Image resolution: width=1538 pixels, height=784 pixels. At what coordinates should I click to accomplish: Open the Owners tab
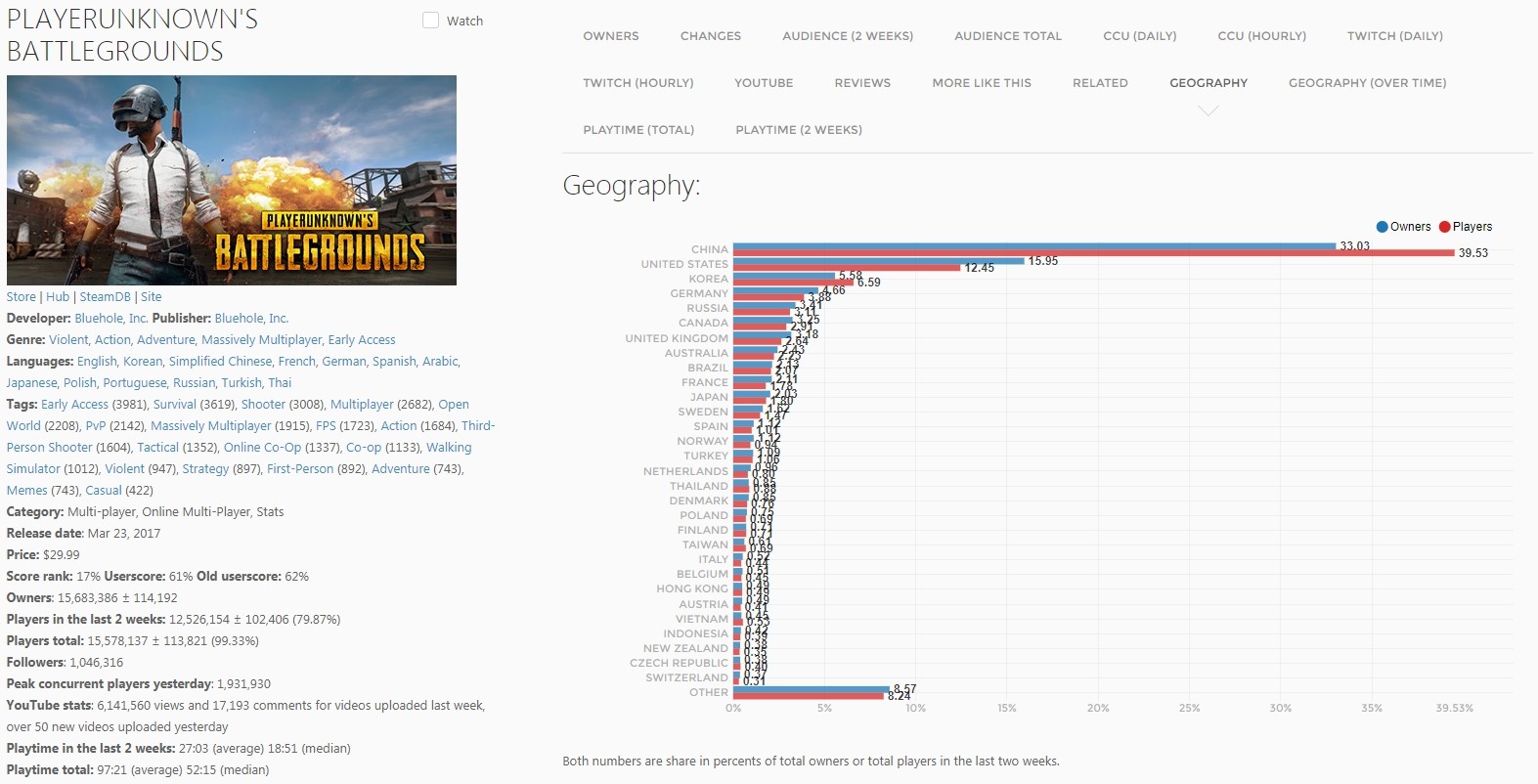(610, 36)
